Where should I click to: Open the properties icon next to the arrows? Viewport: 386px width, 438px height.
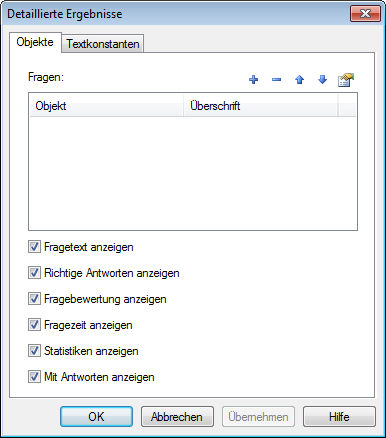pyautogui.click(x=346, y=80)
